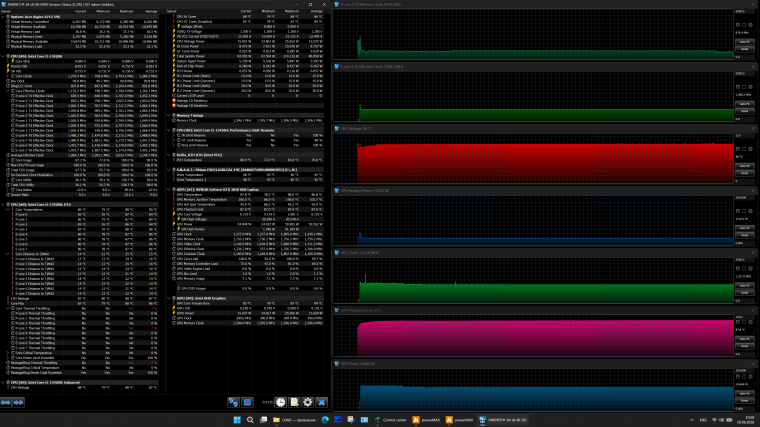Viewport: 760px width, 427px height.
Task: Select the red icon of Package C8 Residency row
Action: (174, 105)
